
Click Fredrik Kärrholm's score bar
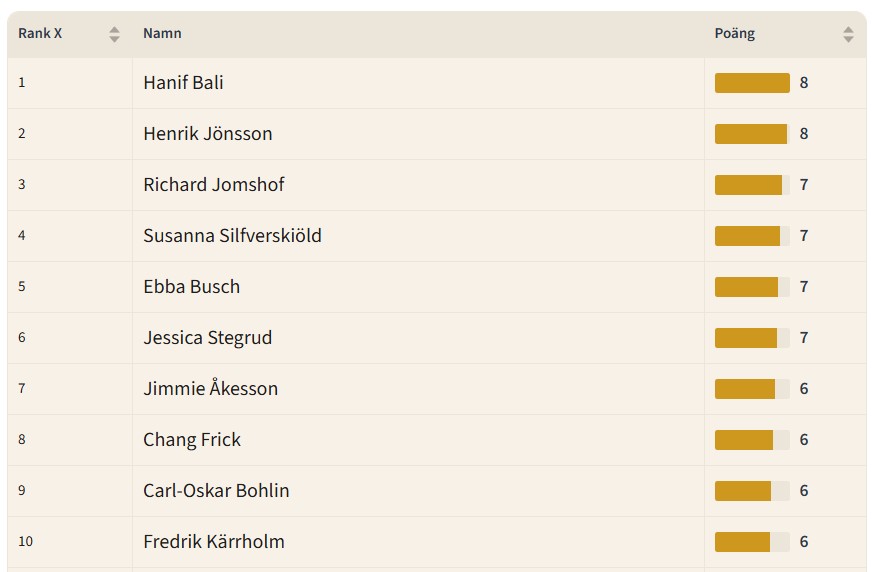pos(752,542)
